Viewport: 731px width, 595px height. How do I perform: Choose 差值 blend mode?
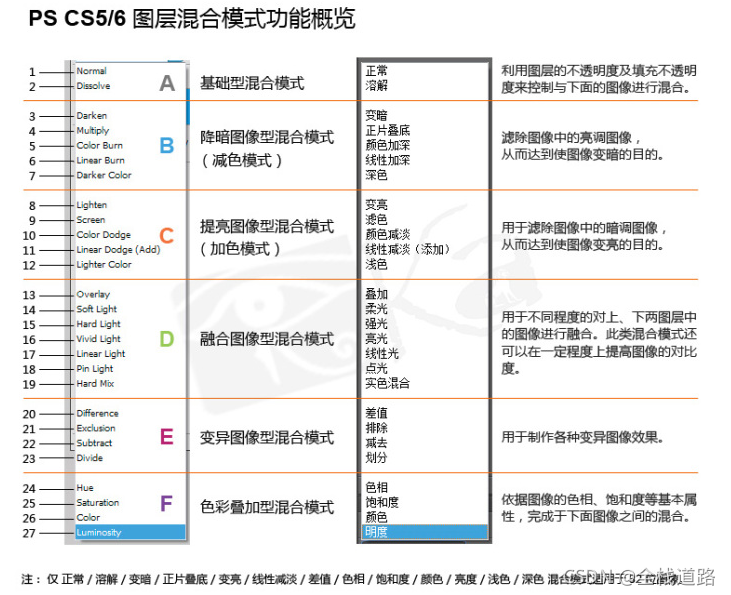click(376, 414)
